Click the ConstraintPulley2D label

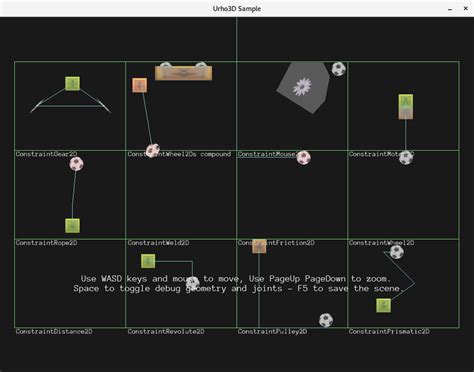pos(272,331)
